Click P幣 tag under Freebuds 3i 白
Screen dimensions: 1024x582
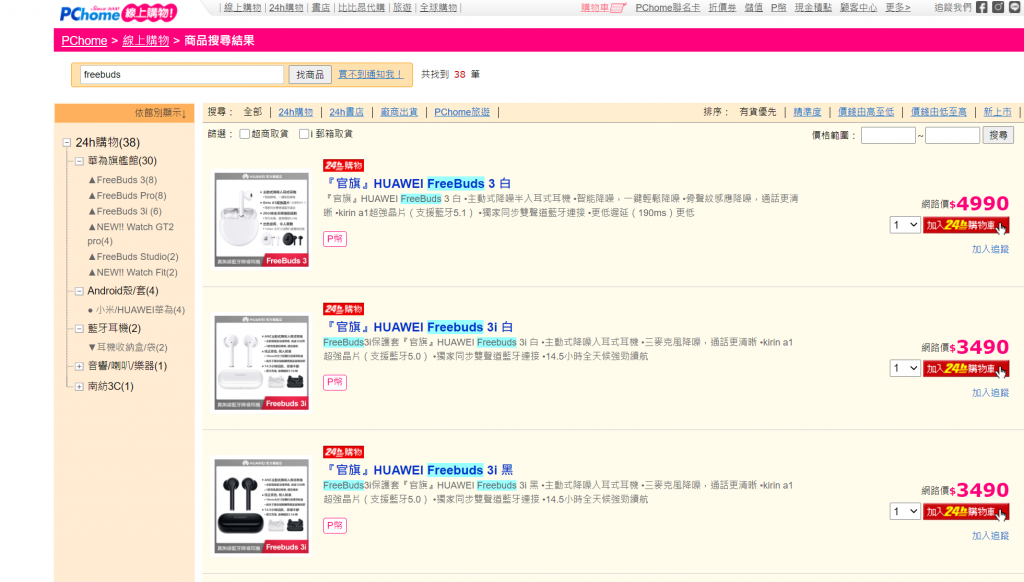[x=335, y=382]
